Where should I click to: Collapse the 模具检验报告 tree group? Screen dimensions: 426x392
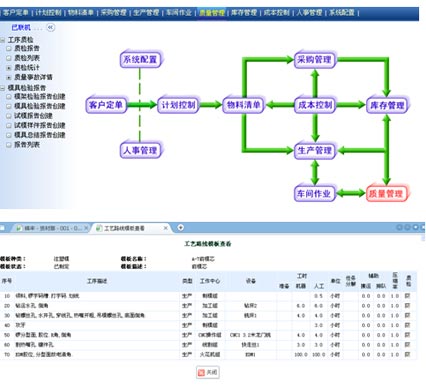tap(3, 88)
